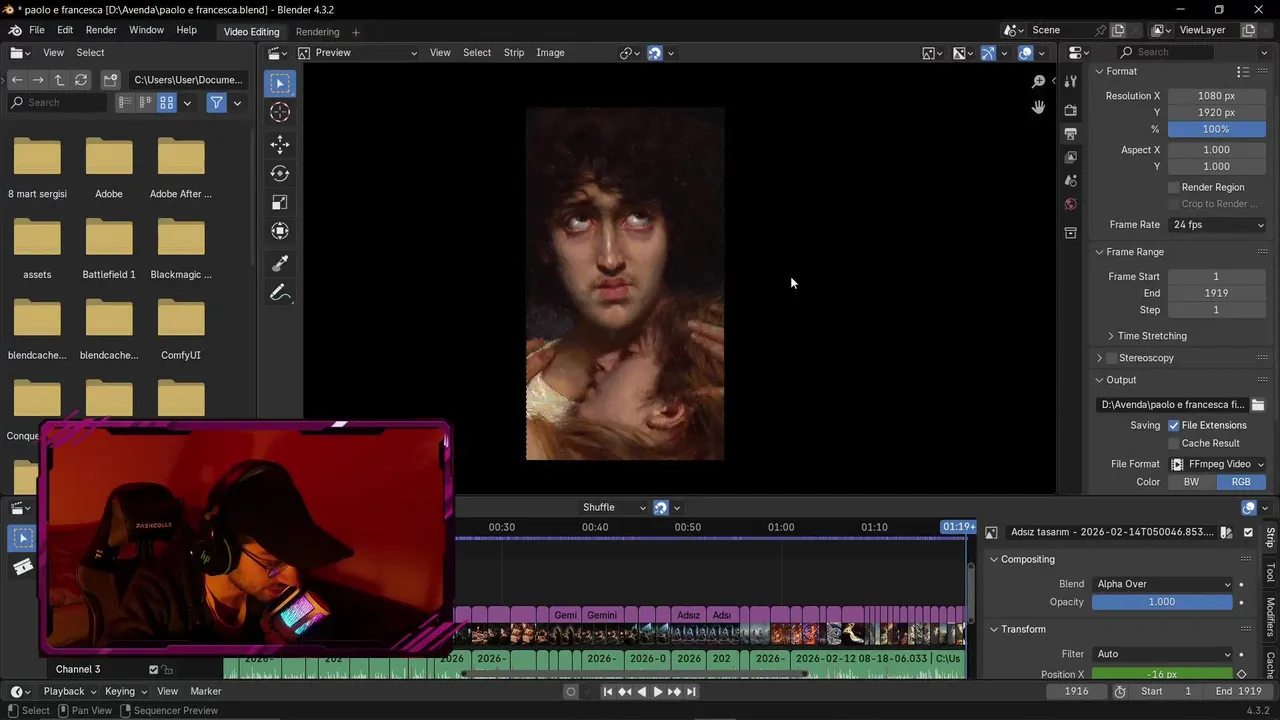
Task: Toggle strip mute checkbox beside strip name
Action: point(1248,533)
